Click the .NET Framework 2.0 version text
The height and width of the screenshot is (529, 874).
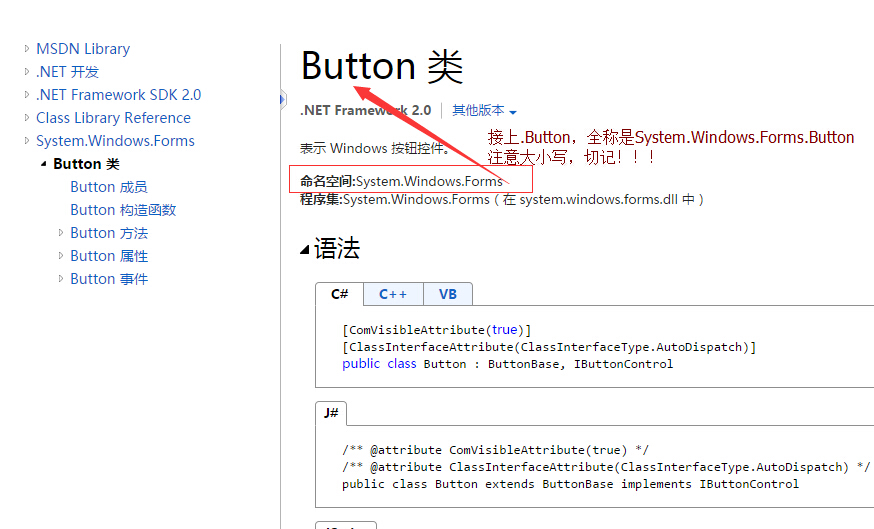click(x=366, y=110)
